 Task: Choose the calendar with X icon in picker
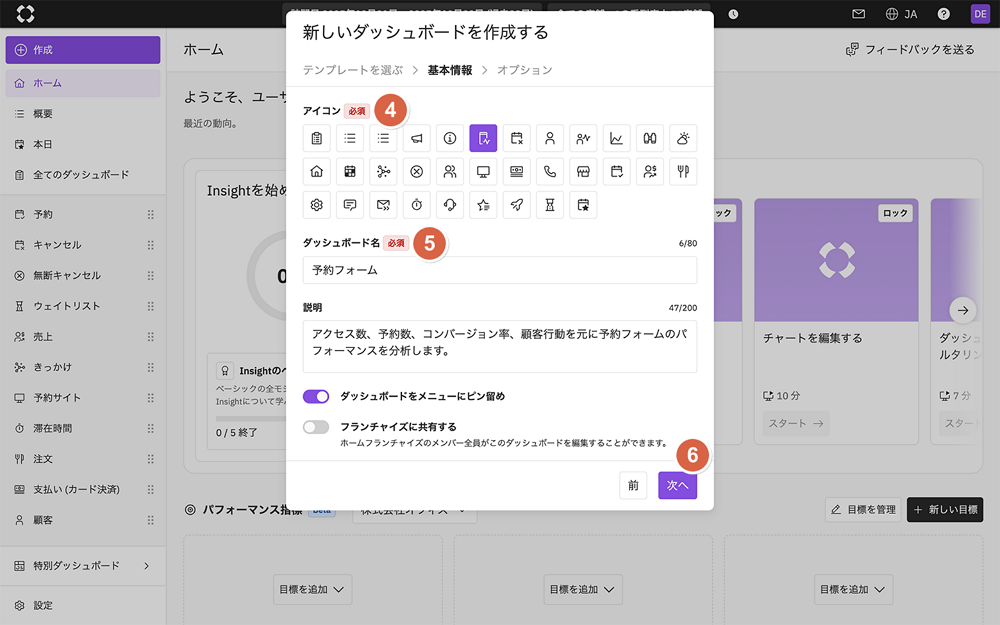point(517,138)
